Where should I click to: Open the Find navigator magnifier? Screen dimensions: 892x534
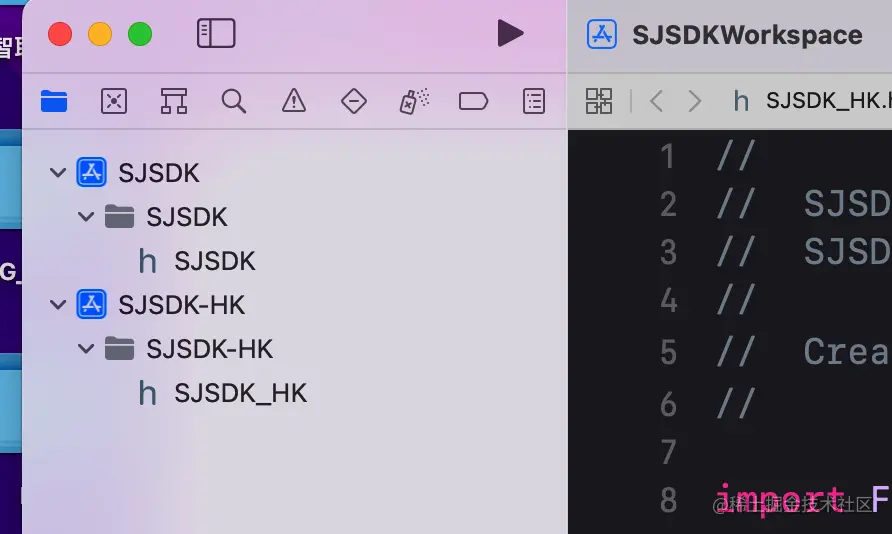(x=234, y=101)
